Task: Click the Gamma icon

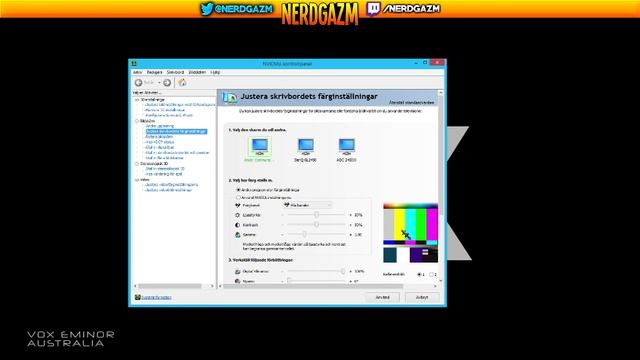Action: click(238, 235)
